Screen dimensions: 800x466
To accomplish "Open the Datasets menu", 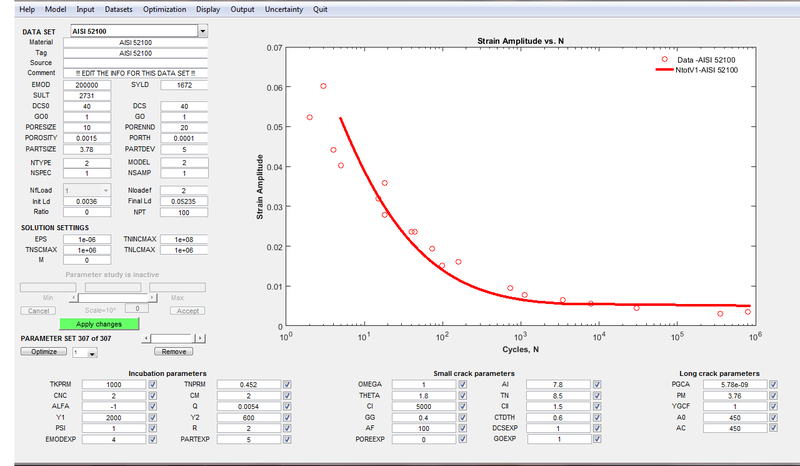I will (x=117, y=8).
